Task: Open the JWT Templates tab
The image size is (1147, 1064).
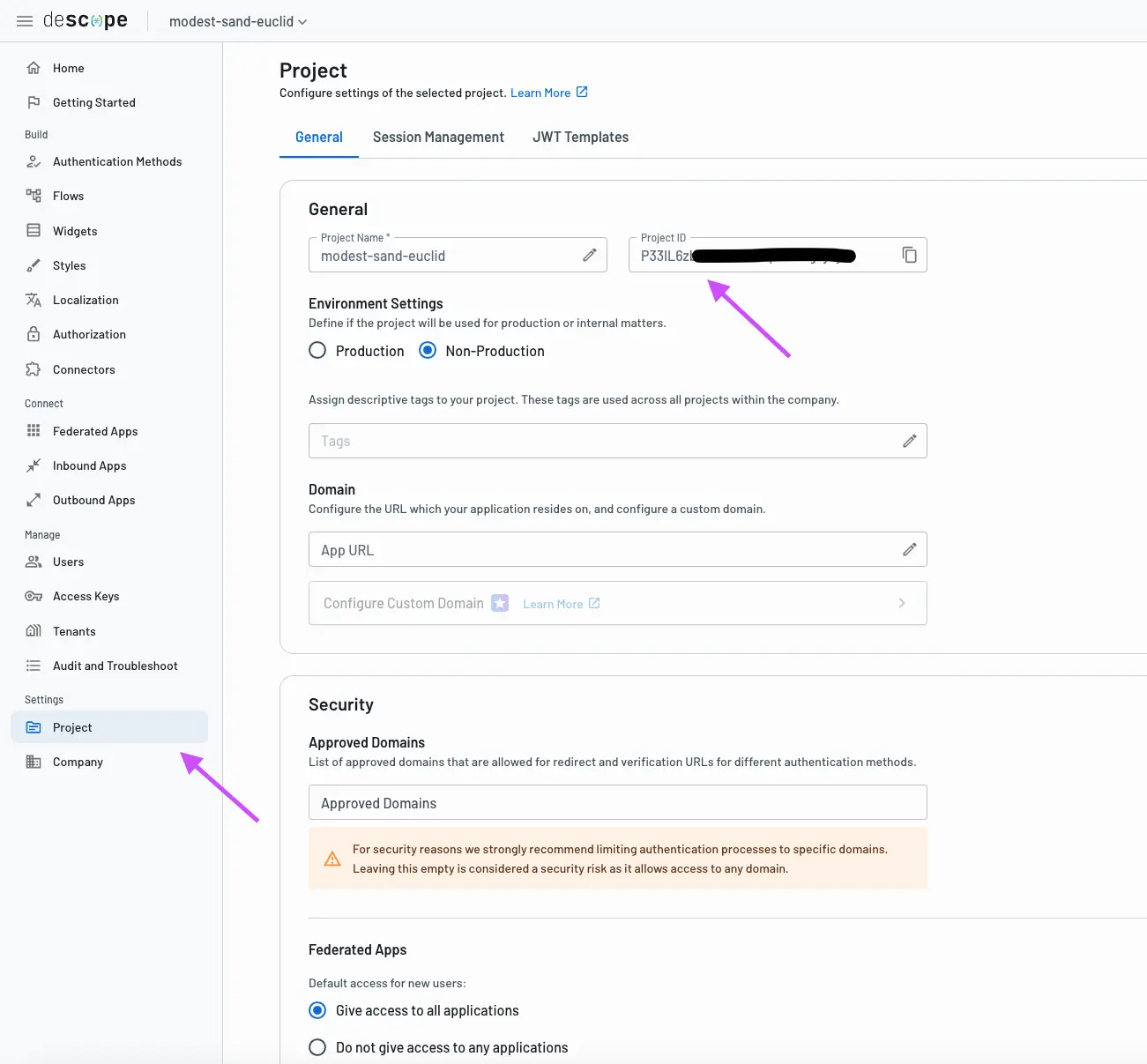Action: coord(580,138)
